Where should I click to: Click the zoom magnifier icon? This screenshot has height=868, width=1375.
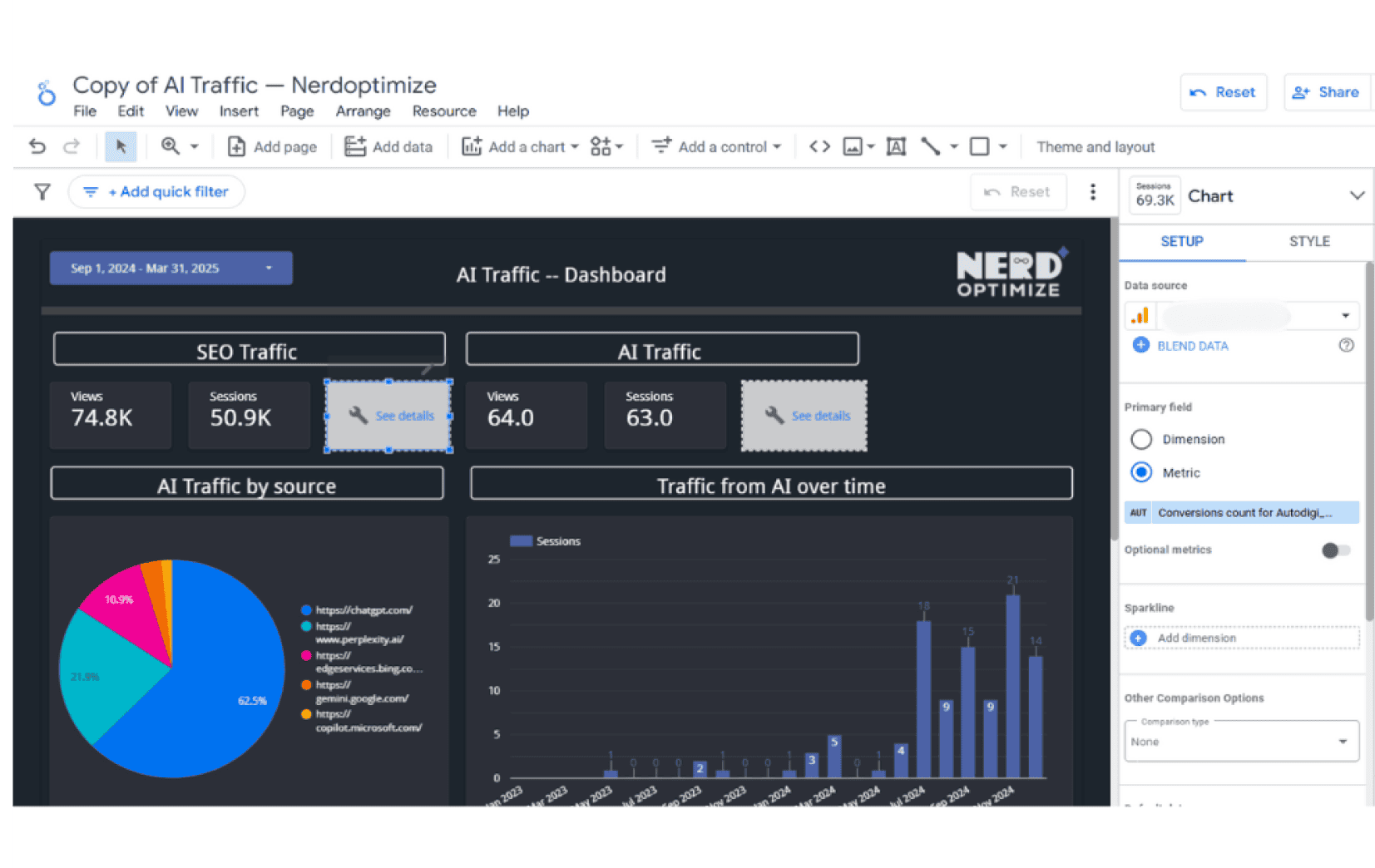171,146
